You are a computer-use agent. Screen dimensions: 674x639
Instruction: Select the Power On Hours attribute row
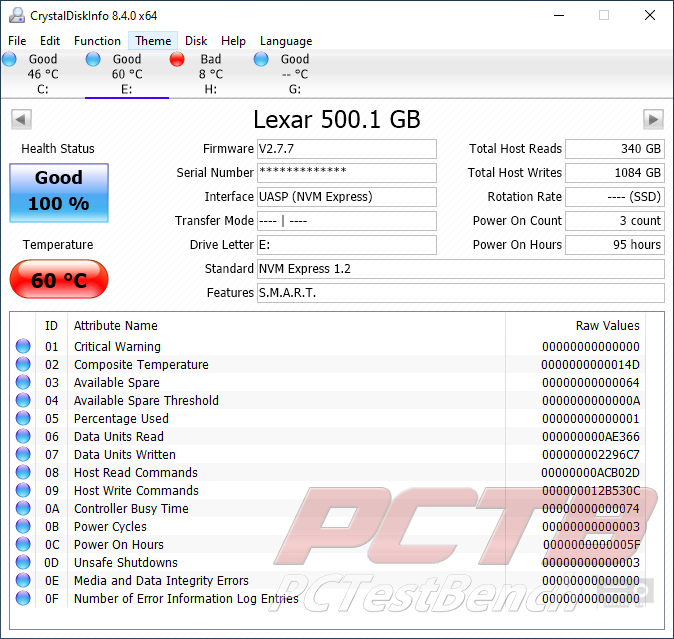pyautogui.click(x=328, y=544)
